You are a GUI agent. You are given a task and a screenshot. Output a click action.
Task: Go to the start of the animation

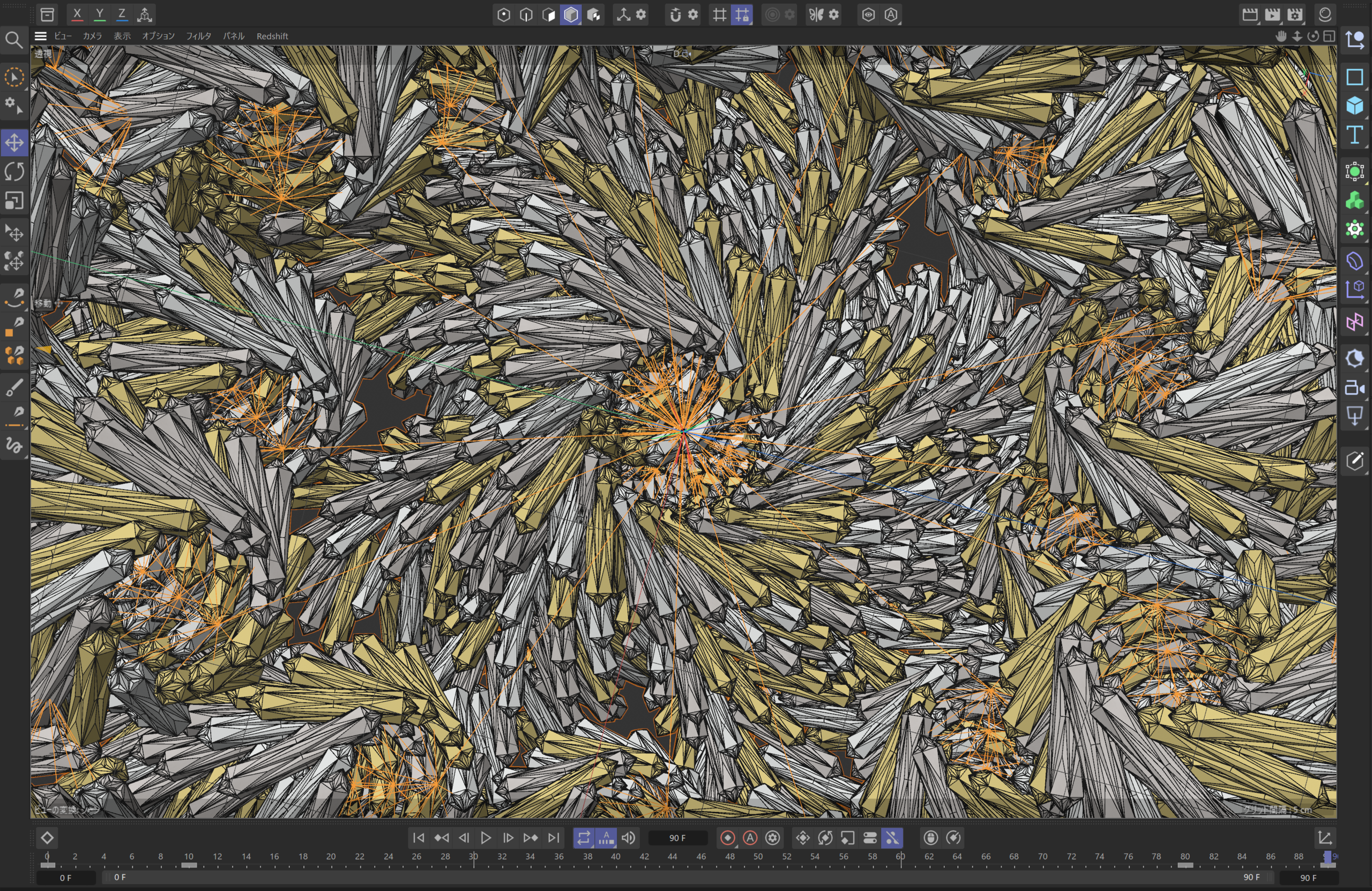(419, 838)
